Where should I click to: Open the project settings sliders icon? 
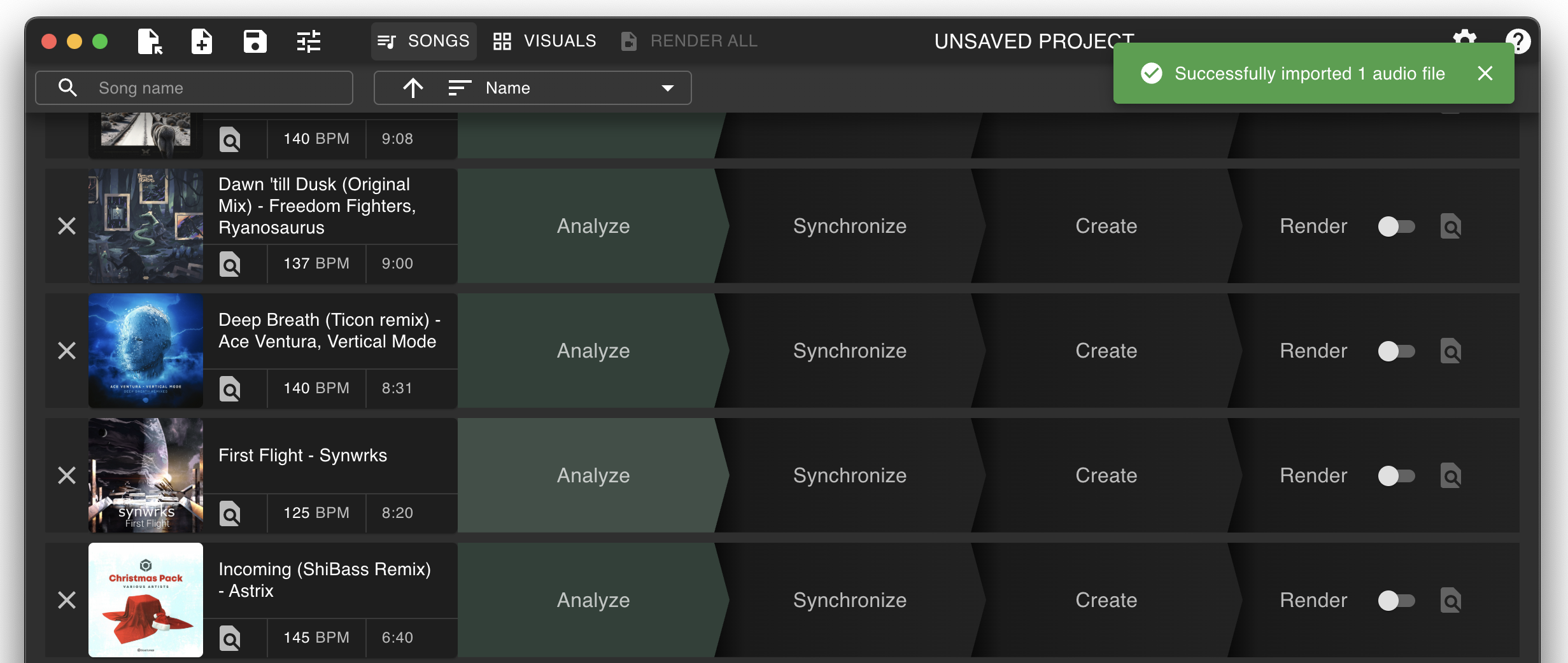click(309, 41)
